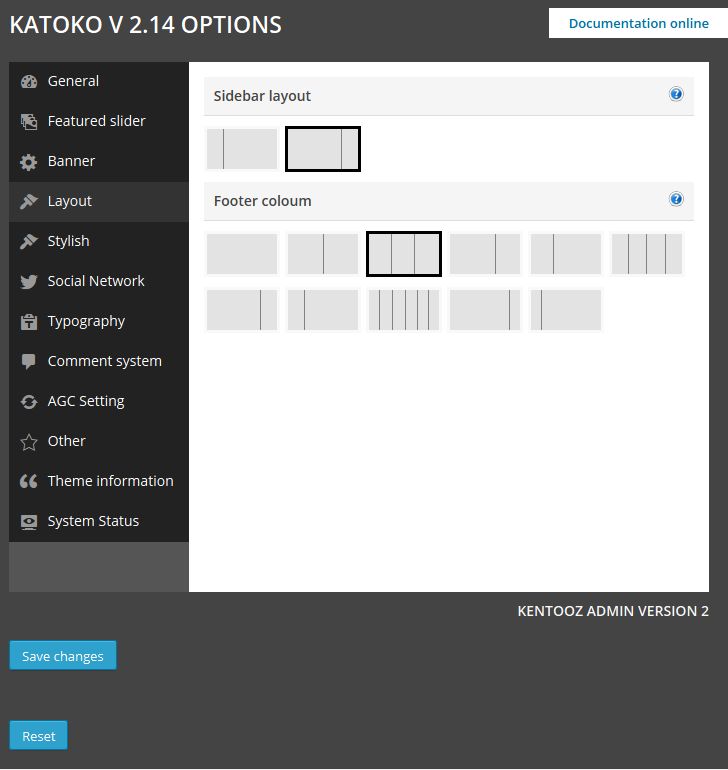Click the AGC Setting refresh icon

point(29,402)
